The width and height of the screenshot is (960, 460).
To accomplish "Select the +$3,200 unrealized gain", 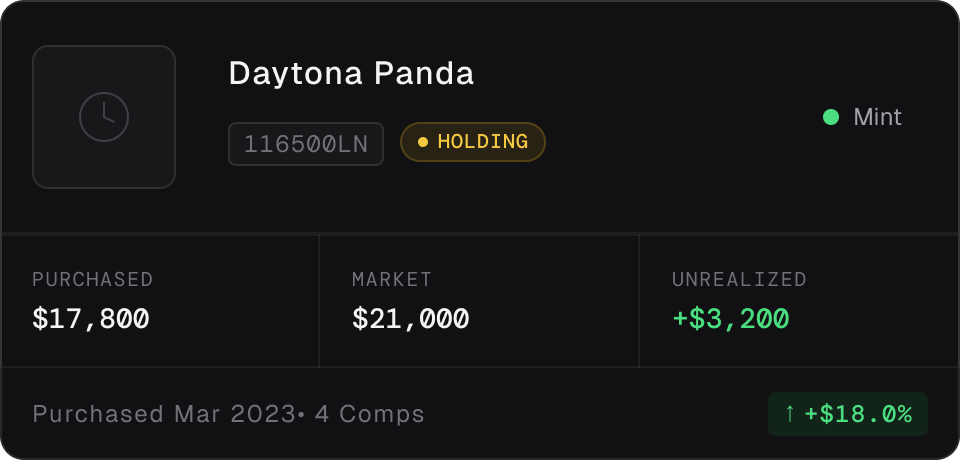I will point(731,319).
